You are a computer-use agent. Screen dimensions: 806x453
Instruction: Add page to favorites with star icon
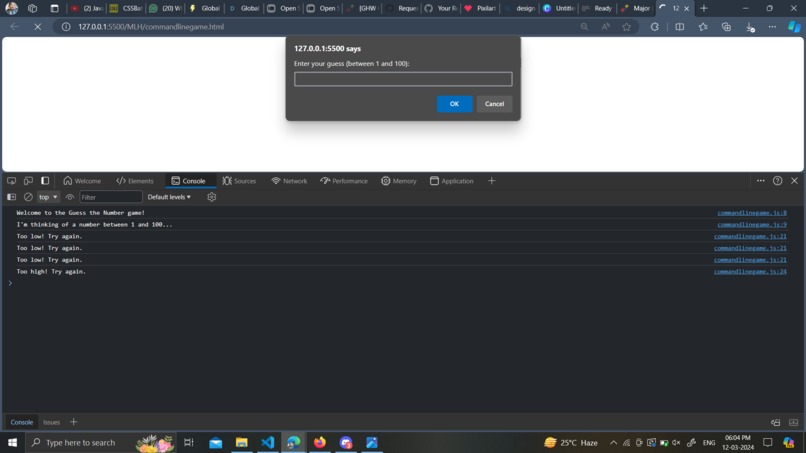coord(626,27)
